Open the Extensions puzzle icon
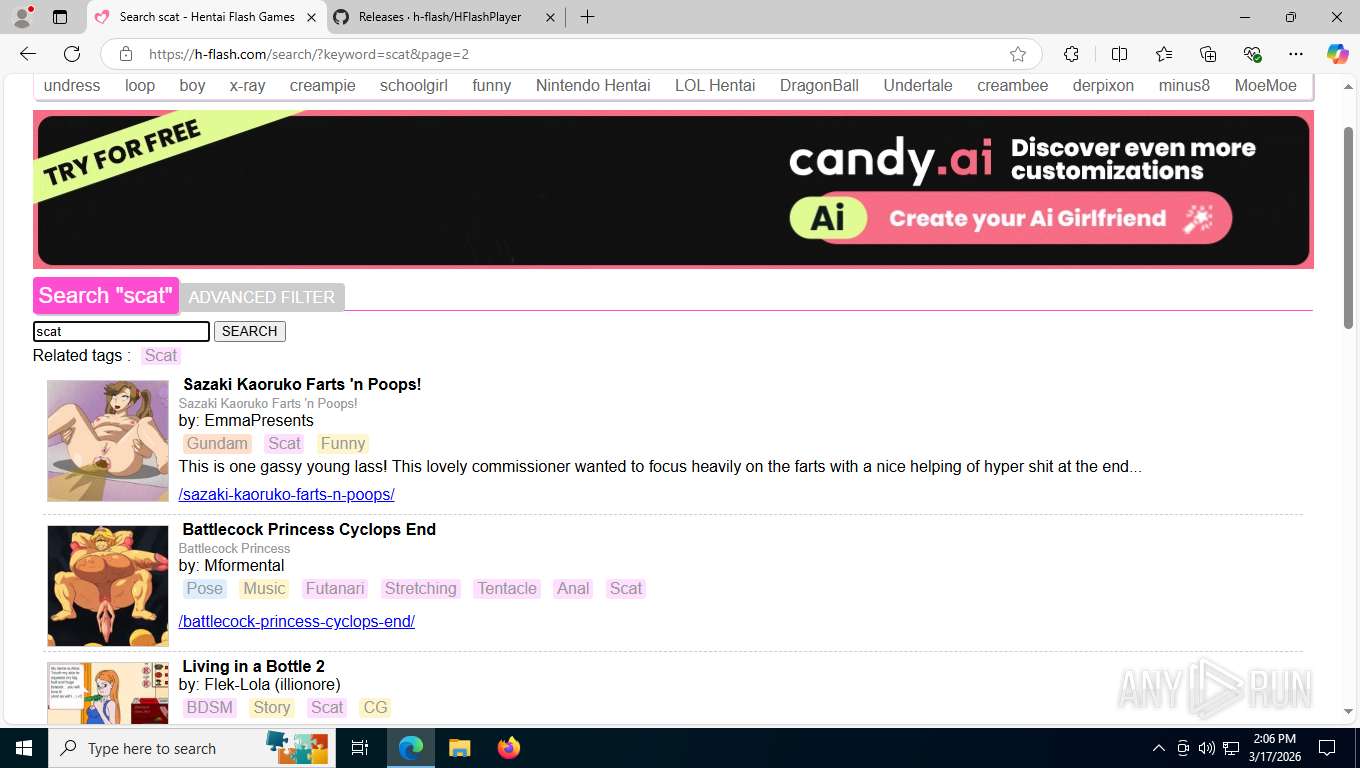1360x768 pixels. pos(1071,54)
